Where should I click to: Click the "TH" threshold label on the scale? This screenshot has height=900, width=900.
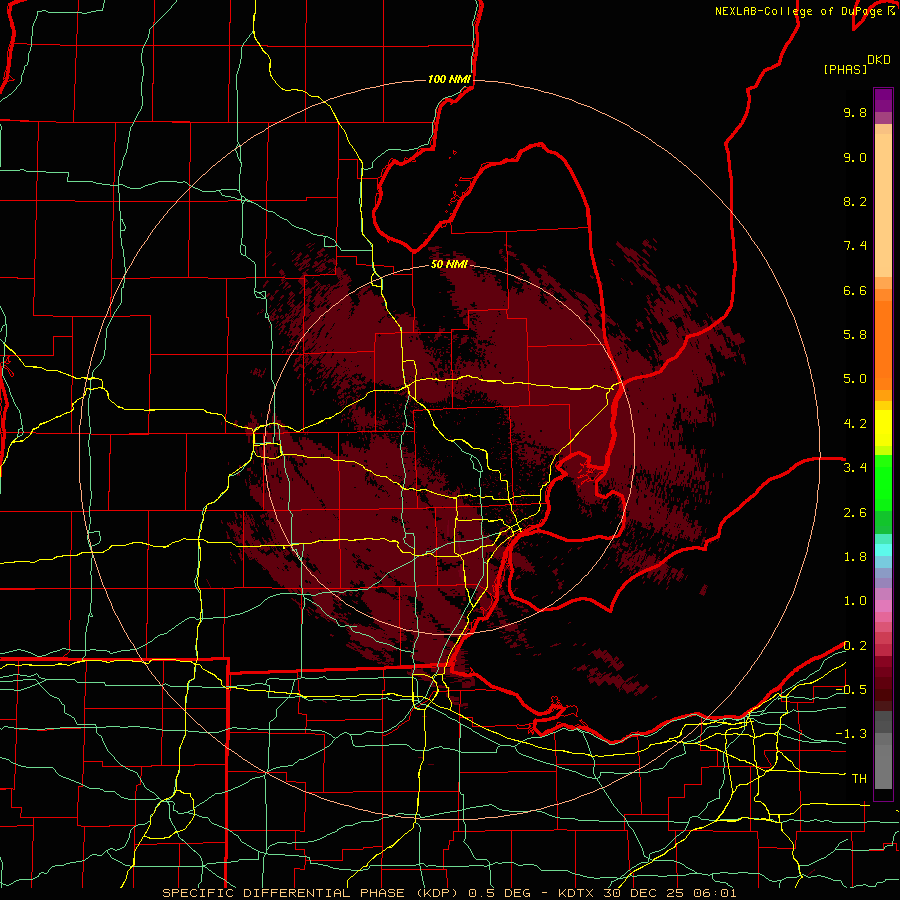859,779
